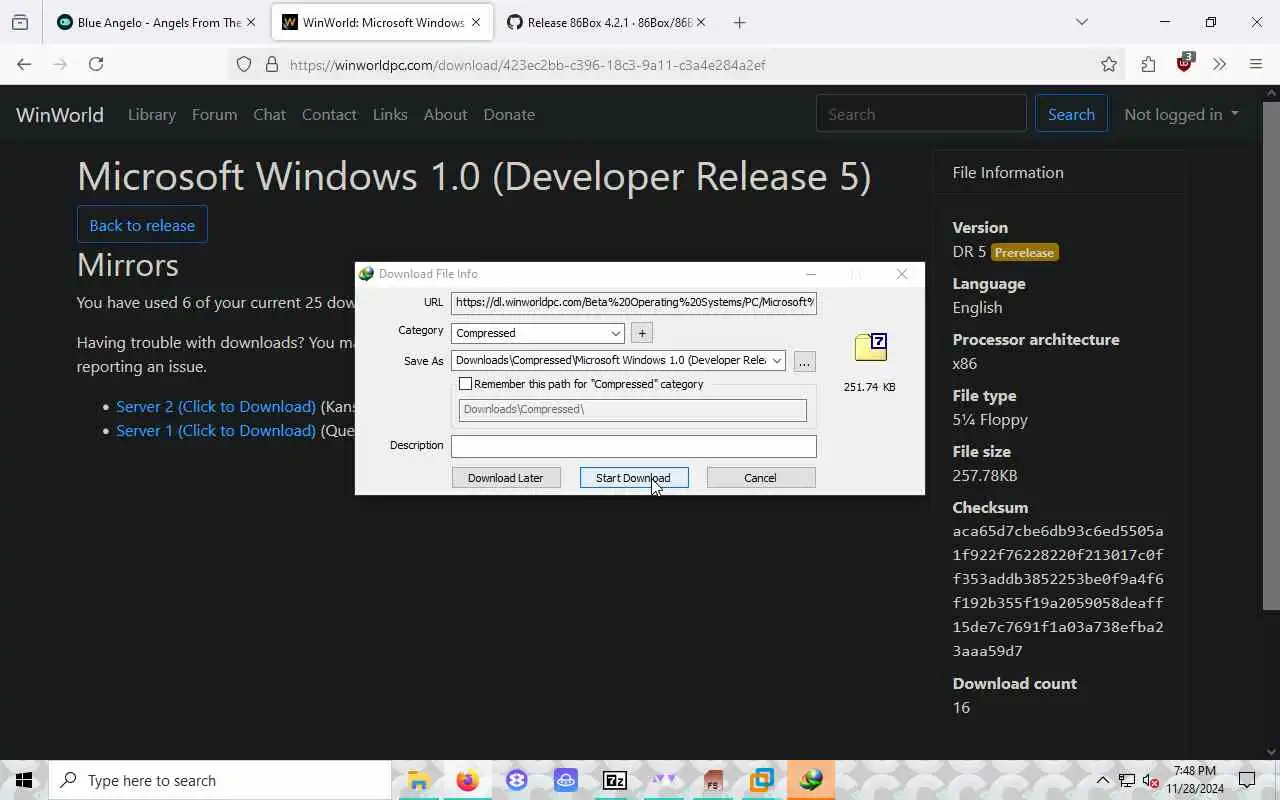Browse for save location with ellipsis button
Image resolution: width=1280 pixels, height=800 pixels.
click(804, 362)
